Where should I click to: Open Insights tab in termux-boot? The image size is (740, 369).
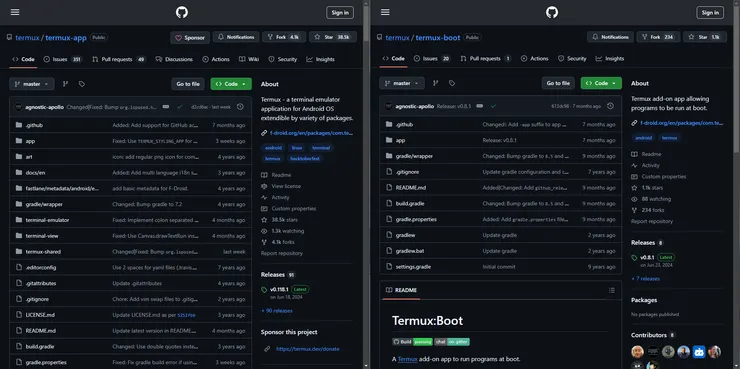(x=610, y=59)
